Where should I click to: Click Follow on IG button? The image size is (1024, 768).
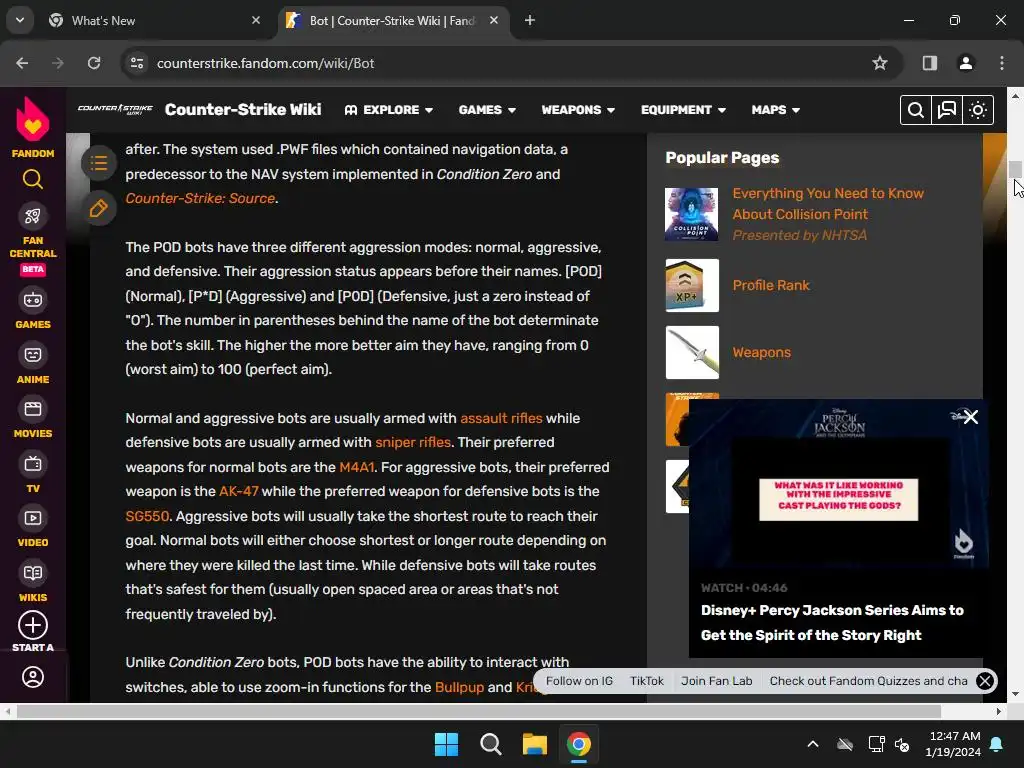(579, 681)
